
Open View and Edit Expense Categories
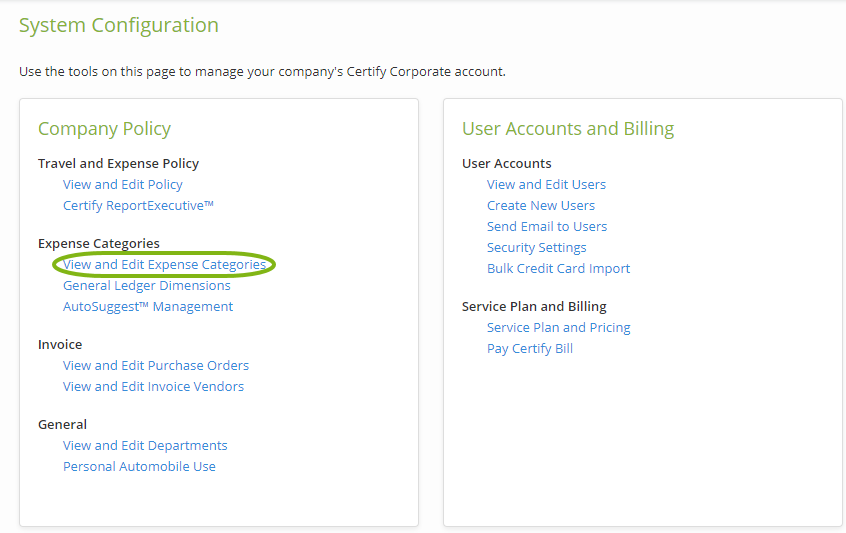(165, 264)
